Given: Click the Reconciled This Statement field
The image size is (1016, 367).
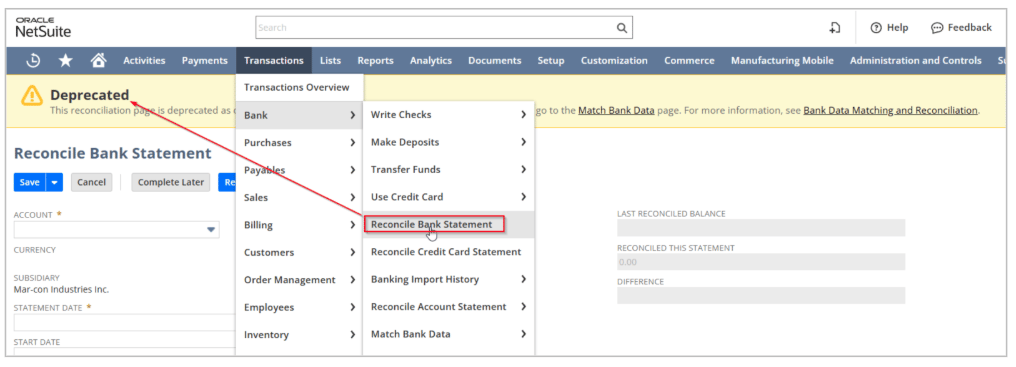Looking at the screenshot, I should coord(761,262).
